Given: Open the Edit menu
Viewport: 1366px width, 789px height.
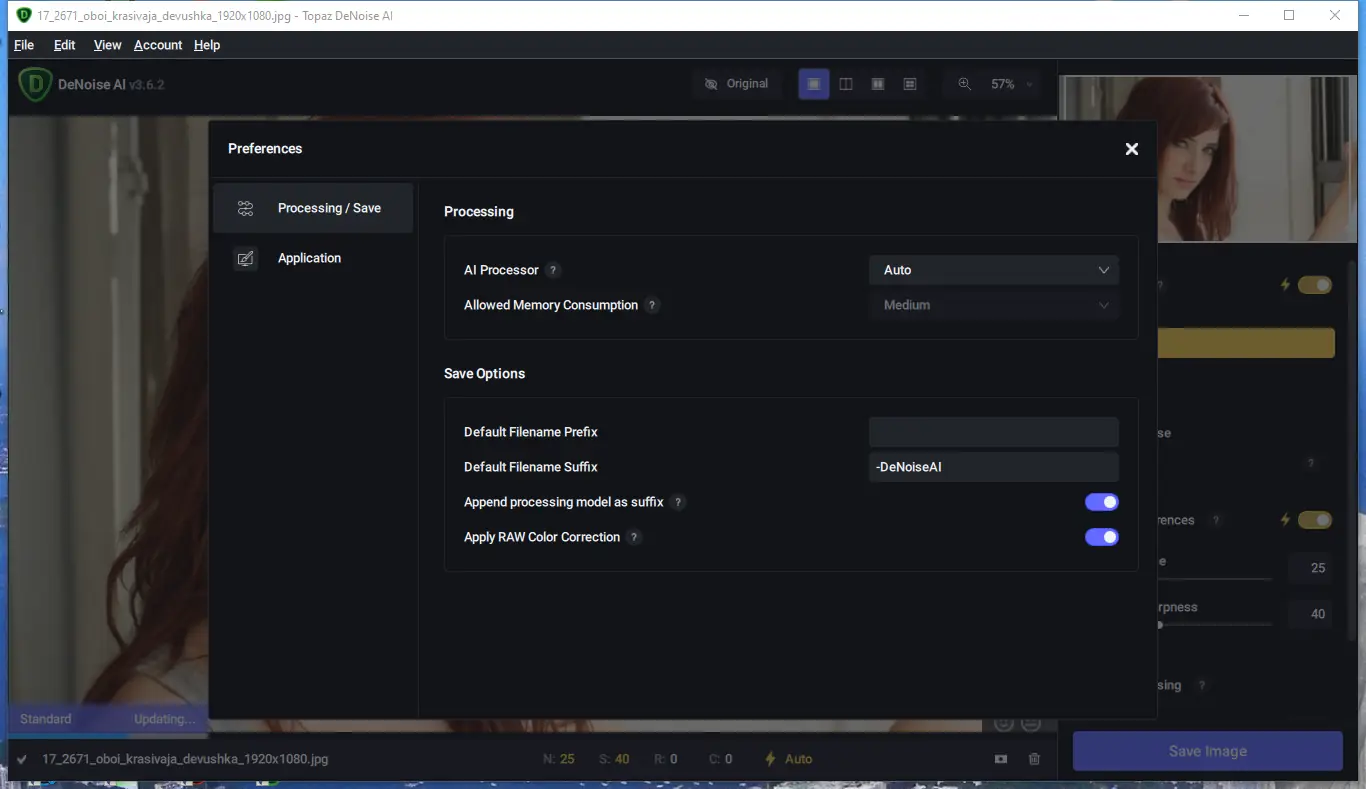Looking at the screenshot, I should pyautogui.click(x=65, y=45).
